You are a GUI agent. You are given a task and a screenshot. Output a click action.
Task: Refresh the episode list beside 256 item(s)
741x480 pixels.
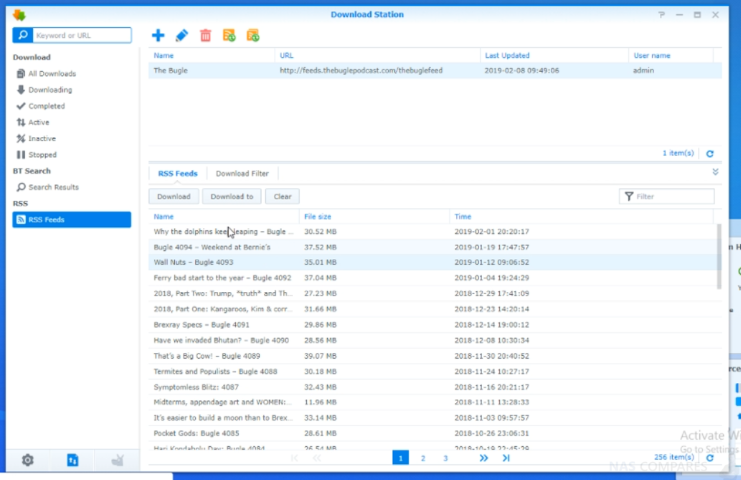709,457
